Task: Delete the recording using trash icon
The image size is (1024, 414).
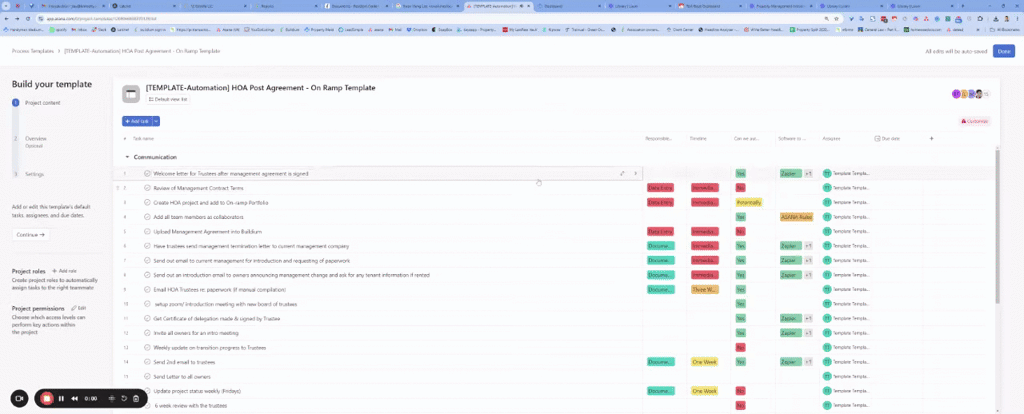Action: click(x=136, y=398)
